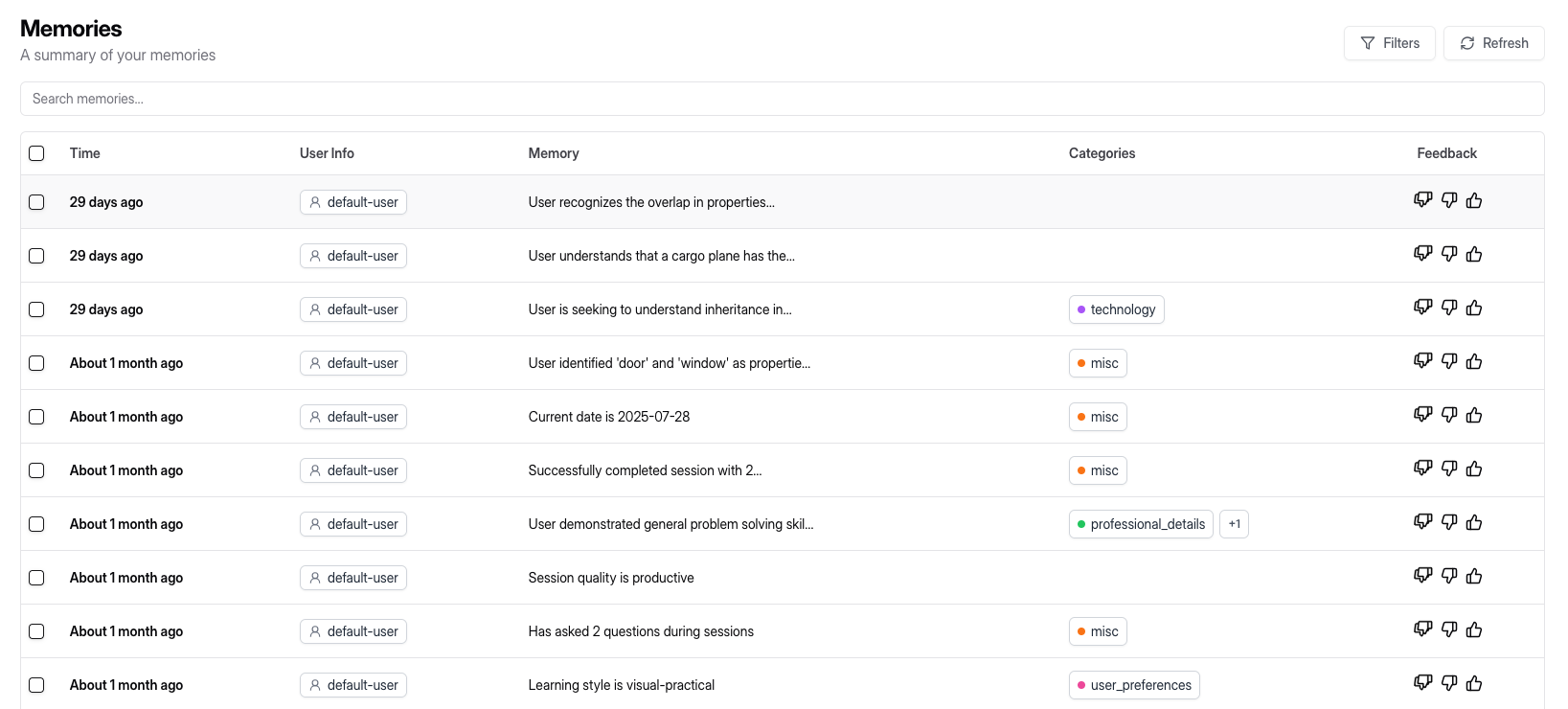Give thumbs up to 'overlap in properties' memory

tap(1474, 201)
